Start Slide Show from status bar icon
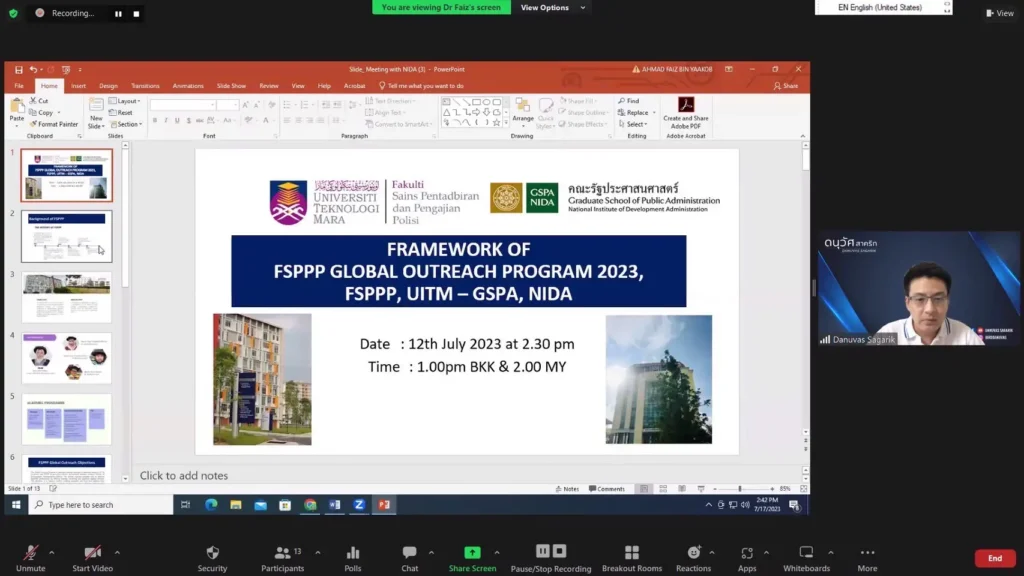 (702, 488)
